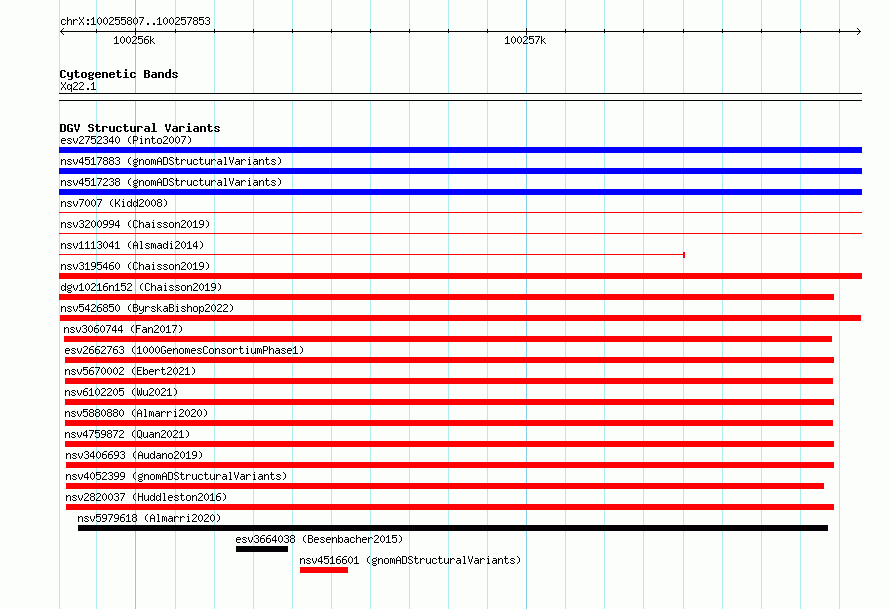
Task: Open nsv4759872 (Quan2021) label
Action: [x=127, y=434]
